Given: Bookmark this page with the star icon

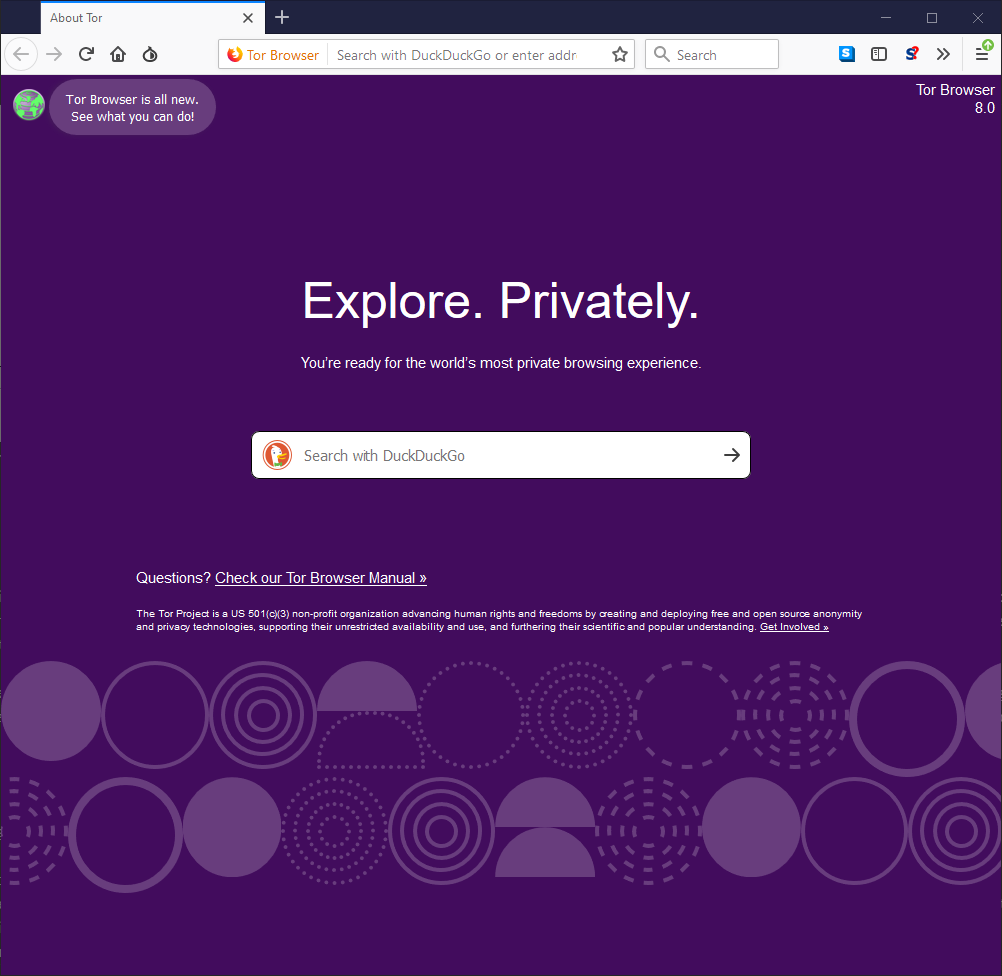Looking at the screenshot, I should 620,55.
